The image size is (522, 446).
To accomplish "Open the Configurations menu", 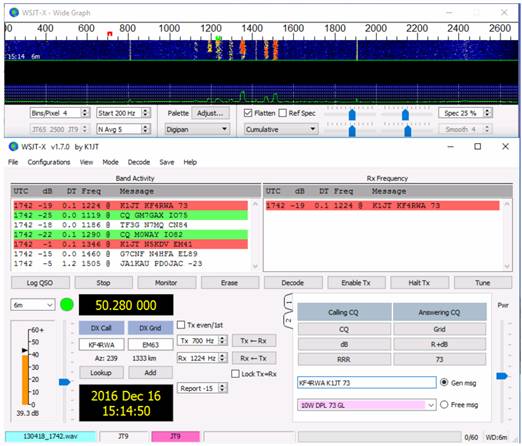I will pos(49,162).
